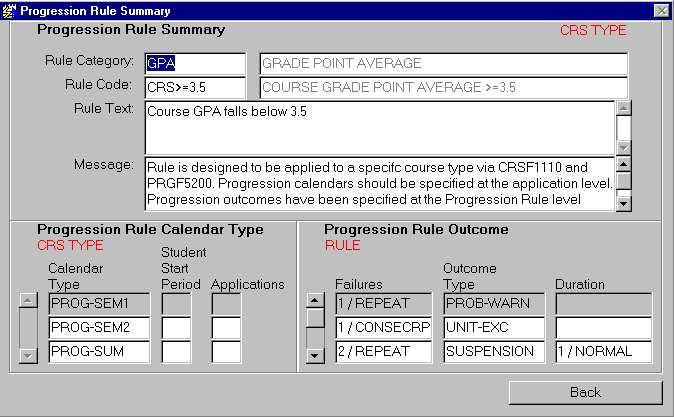Image resolution: width=674 pixels, height=417 pixels.
Task: Click the UNIT-EXC outcome type field
Action: click(x=494, y=327)
